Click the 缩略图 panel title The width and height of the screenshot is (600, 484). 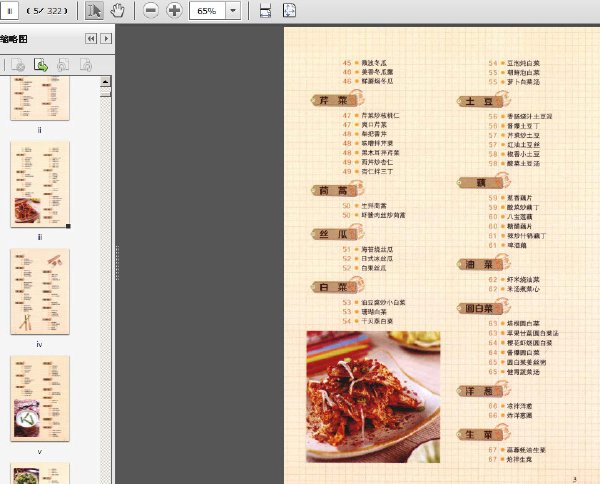pos(14,39)
